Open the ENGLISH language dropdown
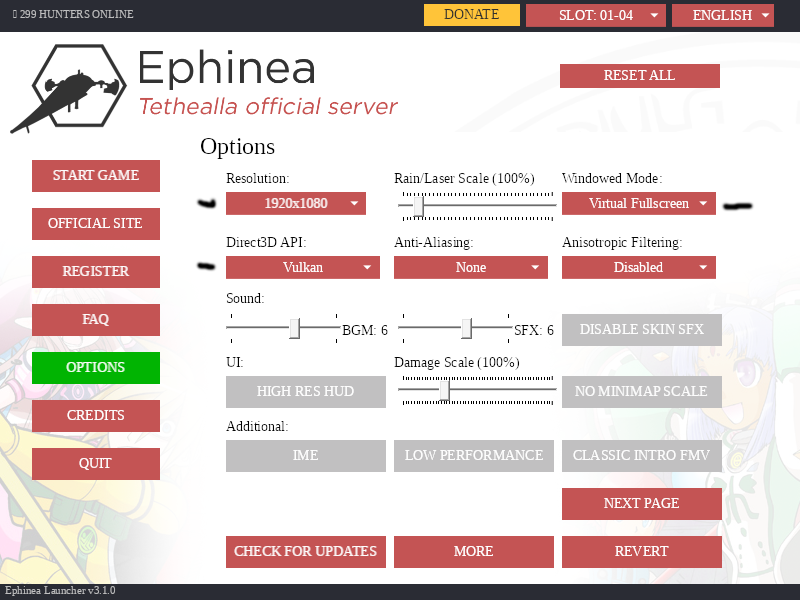 pyautogui.click(x=722, y=15)
